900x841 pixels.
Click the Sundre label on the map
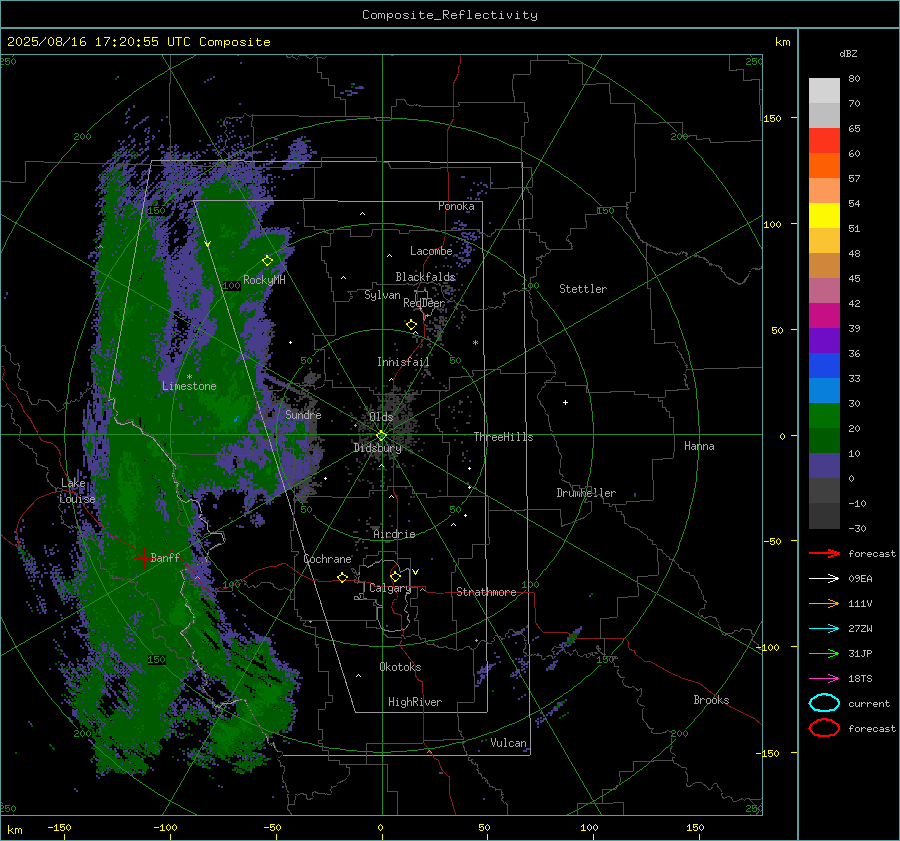tap(303, 415)
